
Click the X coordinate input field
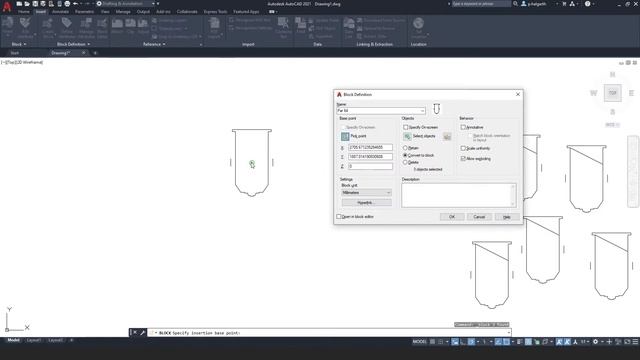coord(370,147)
